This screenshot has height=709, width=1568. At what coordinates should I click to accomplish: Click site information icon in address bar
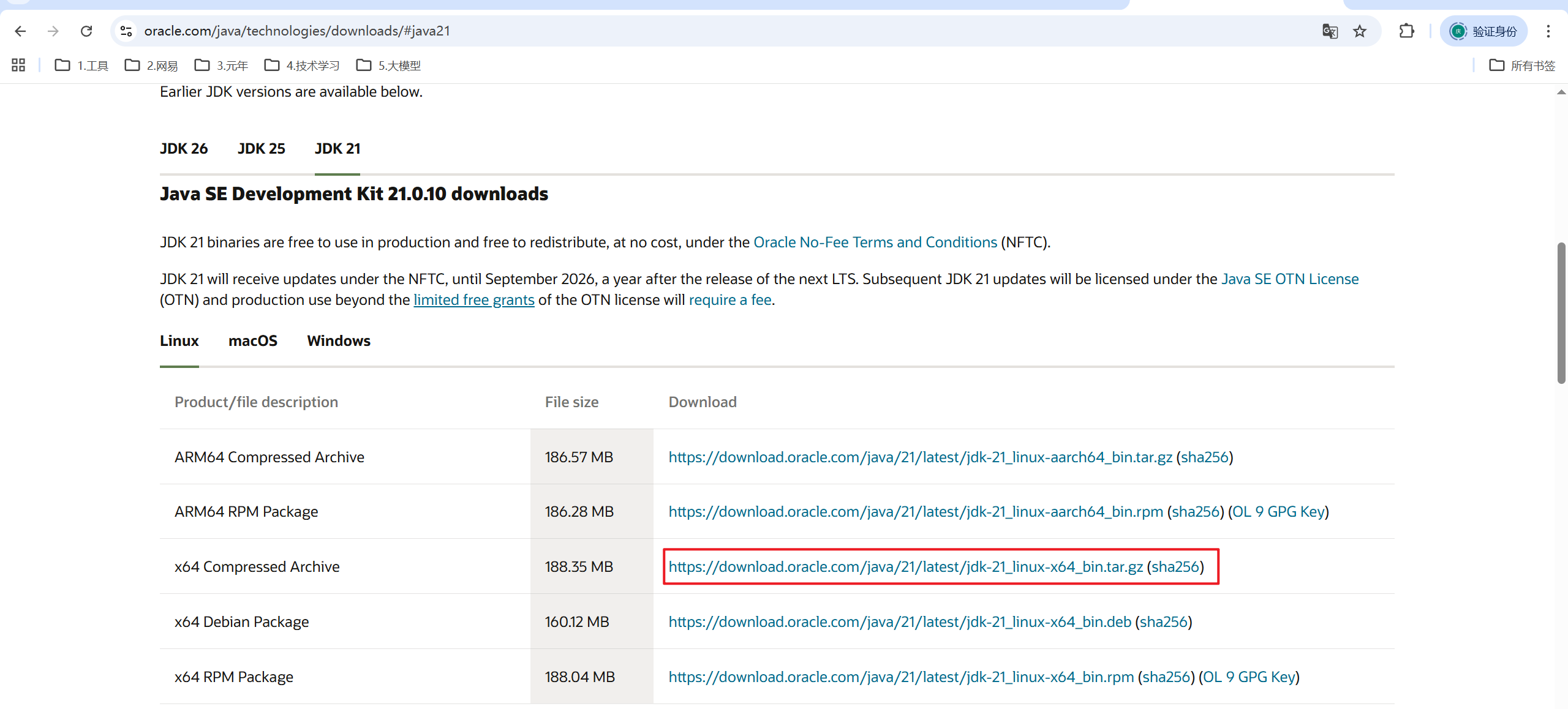coord(126,31)
